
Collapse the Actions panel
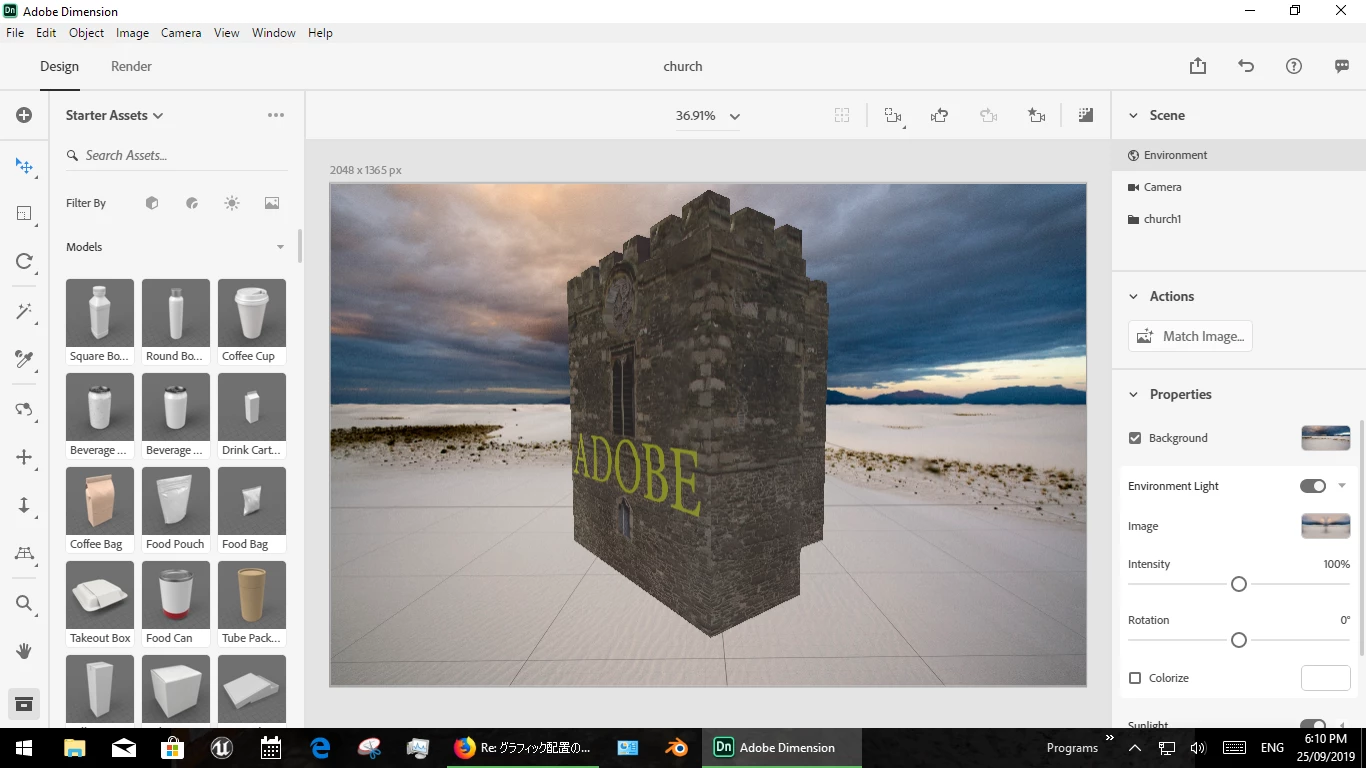(x=1133, y=296)
